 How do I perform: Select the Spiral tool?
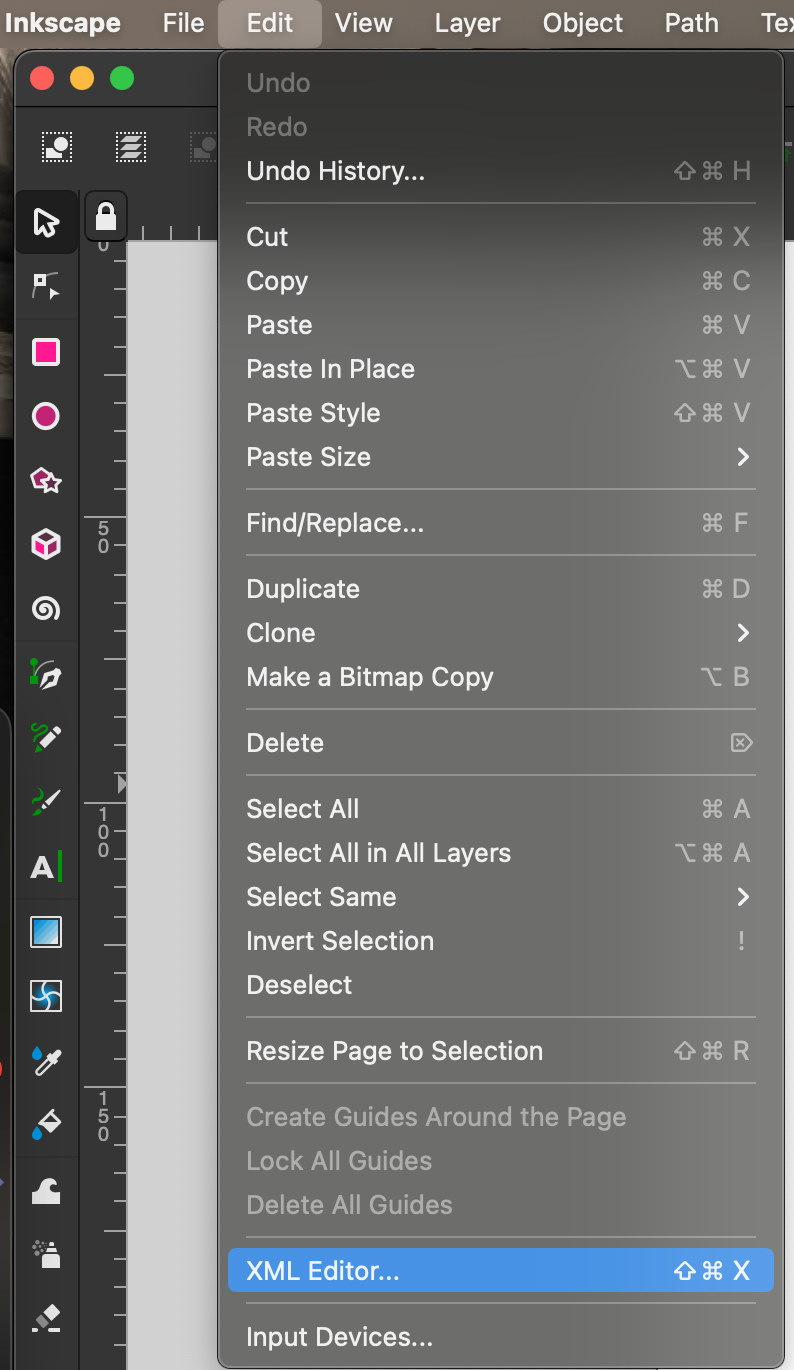46,608
